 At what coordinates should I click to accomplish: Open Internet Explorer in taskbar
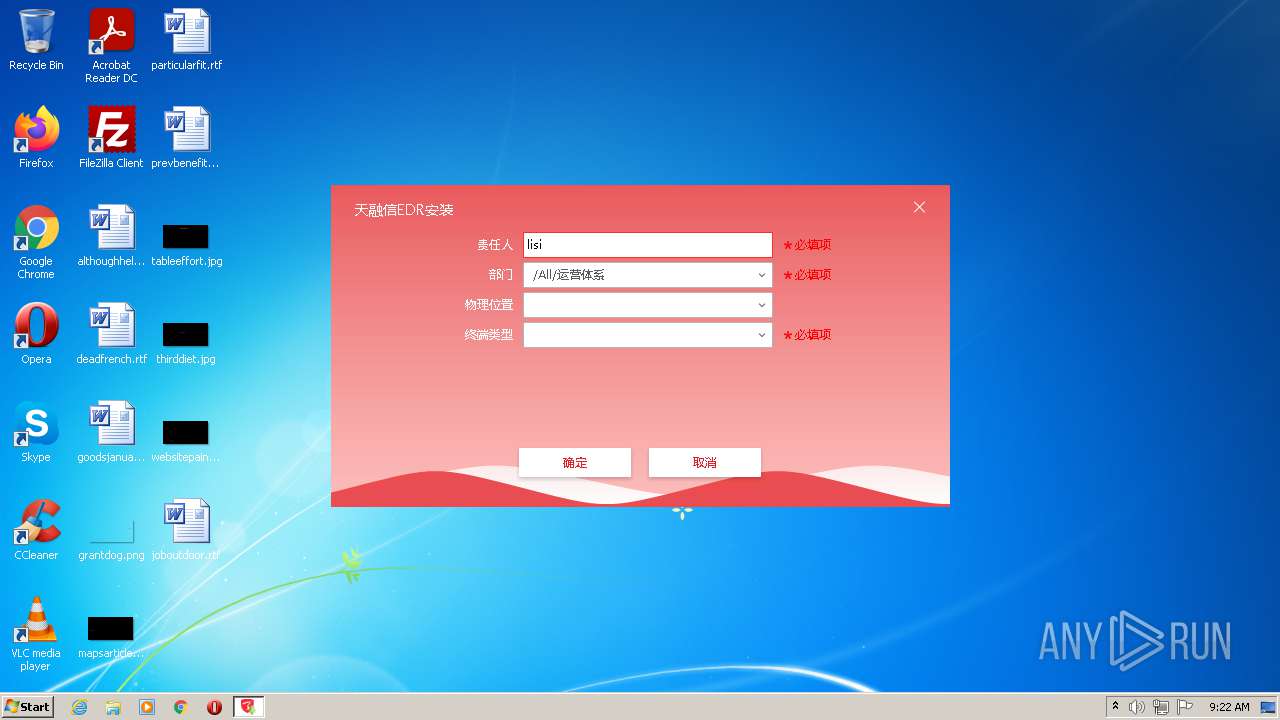point(79,707)
